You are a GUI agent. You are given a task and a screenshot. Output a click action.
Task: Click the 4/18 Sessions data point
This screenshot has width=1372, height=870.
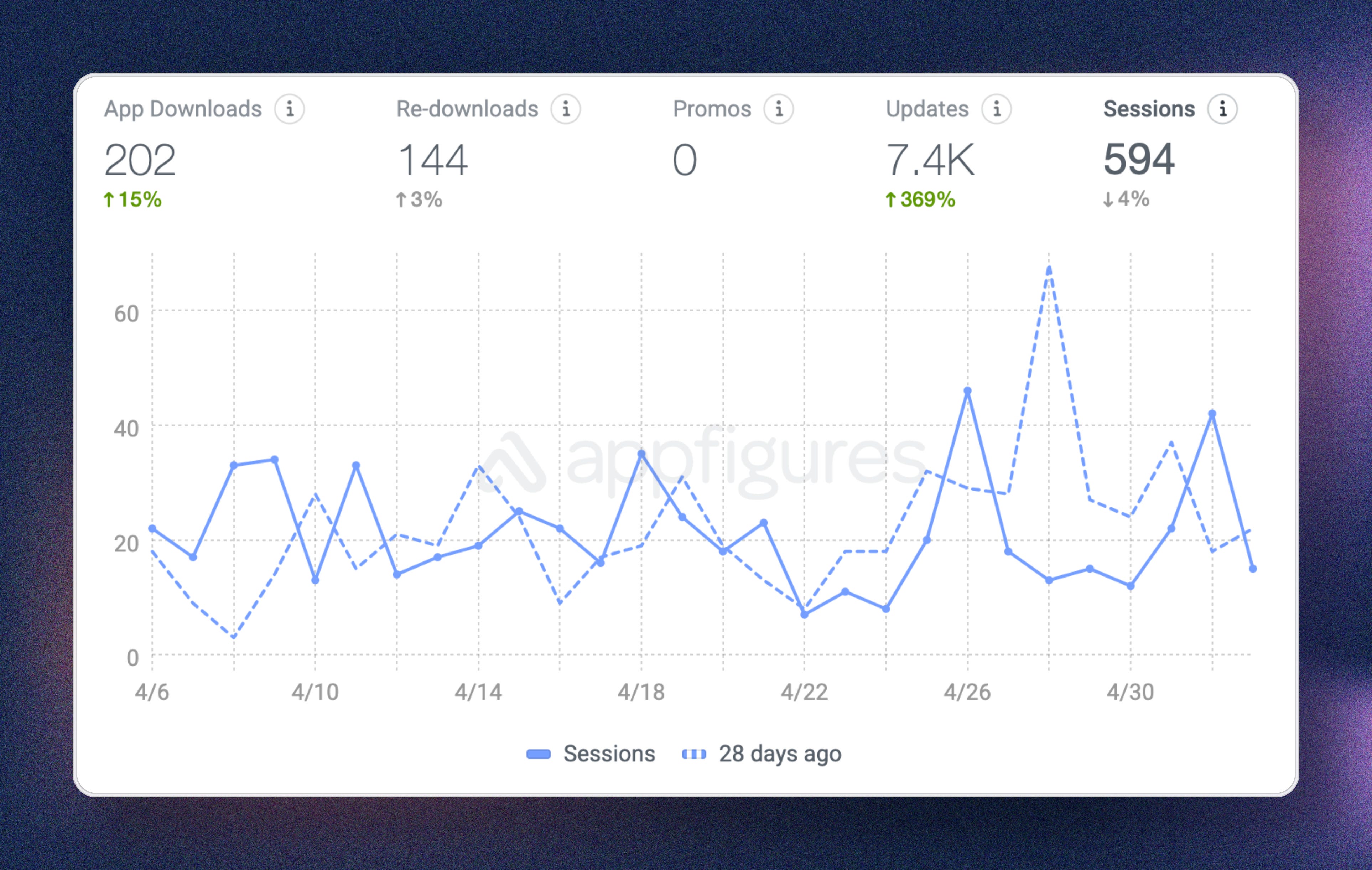pos(641,454)
